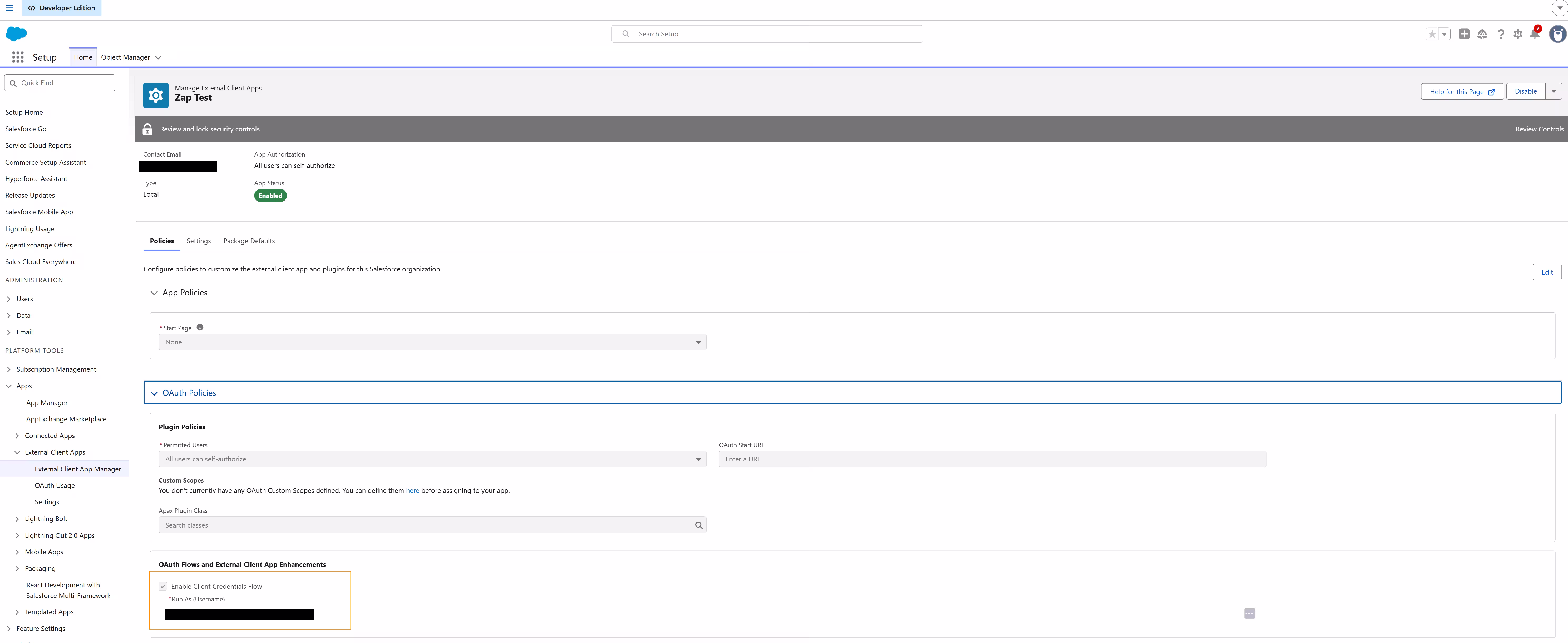Open the hamburger menu at top left
Viewport: 1568px width, 643px height.
(x=9, y=8)
